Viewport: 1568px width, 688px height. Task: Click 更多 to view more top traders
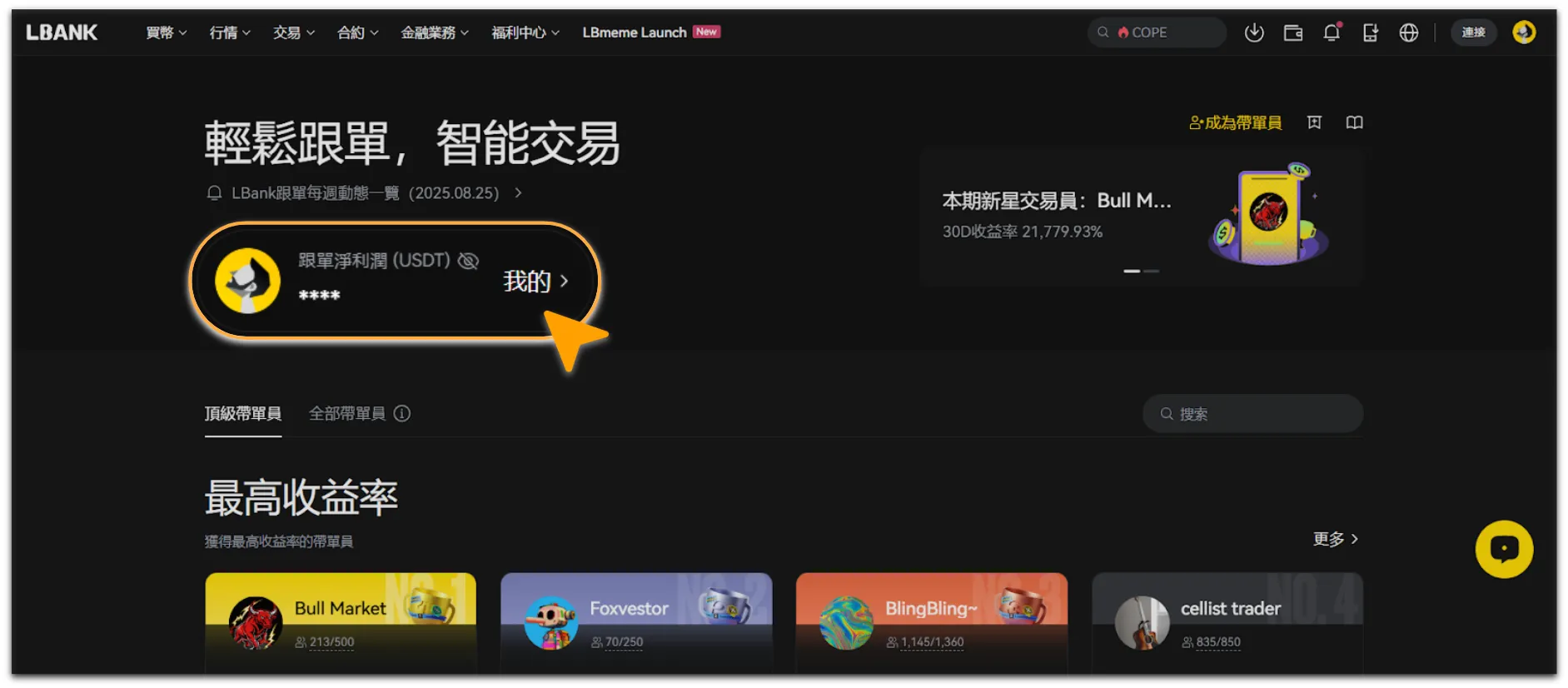pos(1336,539)
